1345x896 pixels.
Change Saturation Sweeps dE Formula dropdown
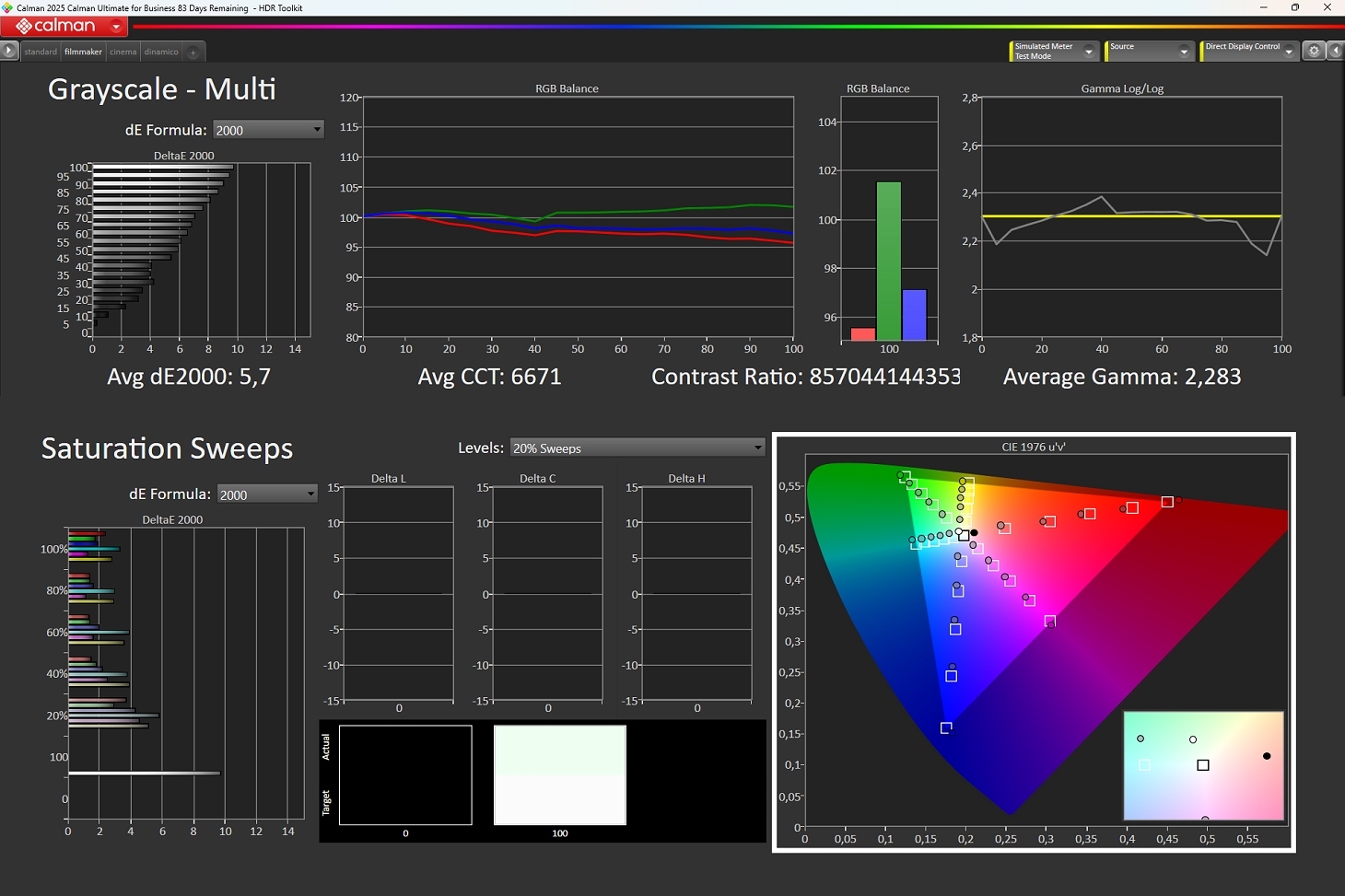(268, 495)
